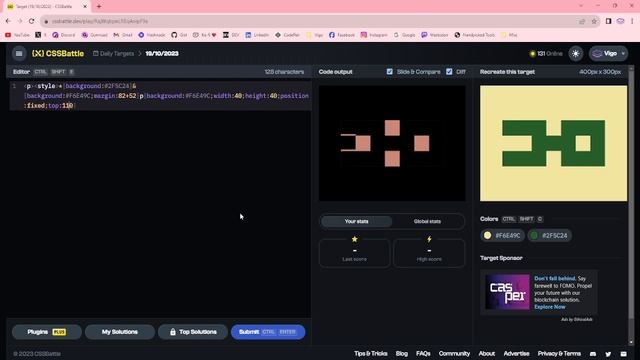Open the Mastodon bookmark
640x360 pixels.
click(435, 35)
